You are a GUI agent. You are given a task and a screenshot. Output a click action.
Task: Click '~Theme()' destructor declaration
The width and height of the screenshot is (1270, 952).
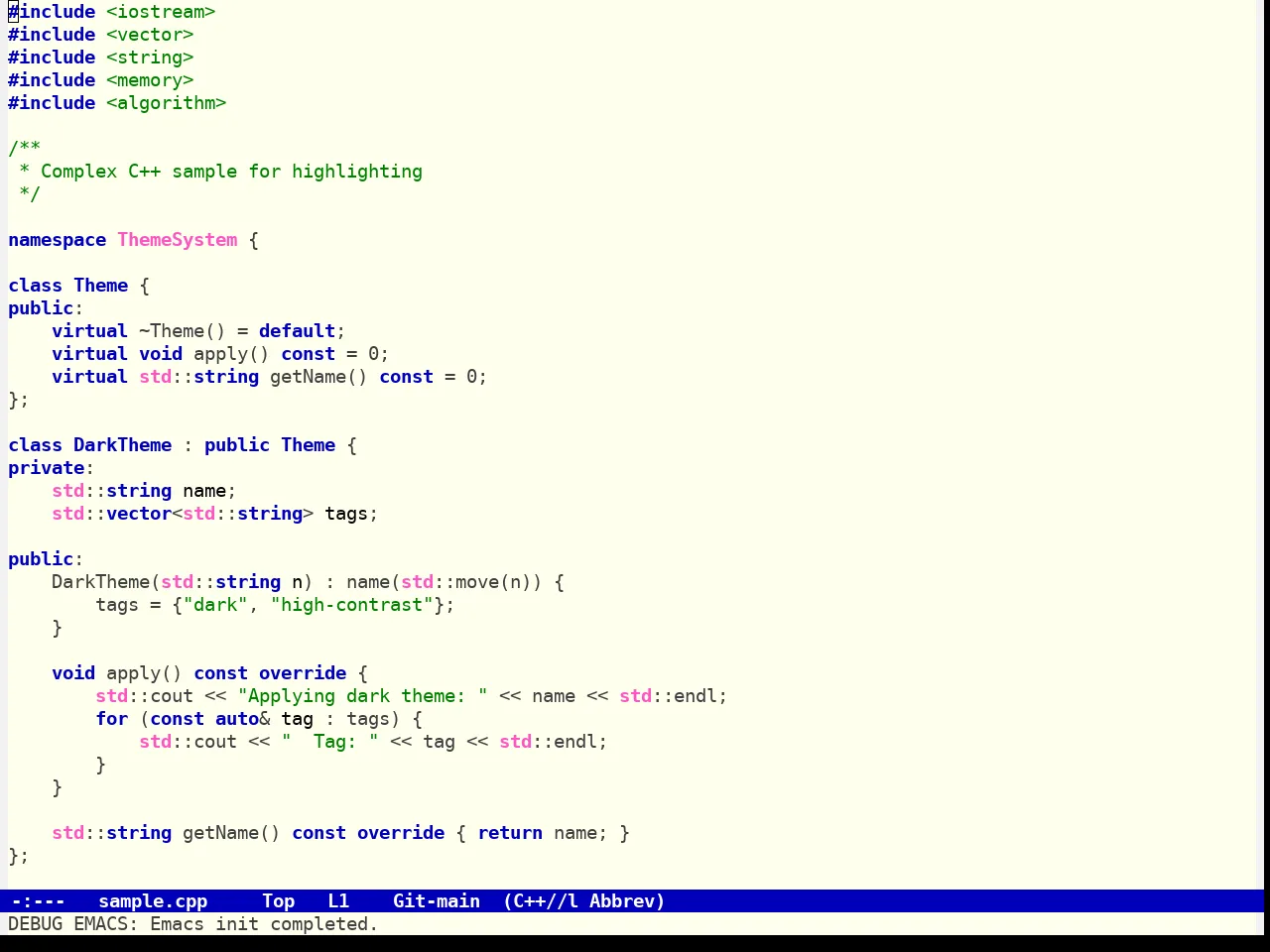[183, 331]
